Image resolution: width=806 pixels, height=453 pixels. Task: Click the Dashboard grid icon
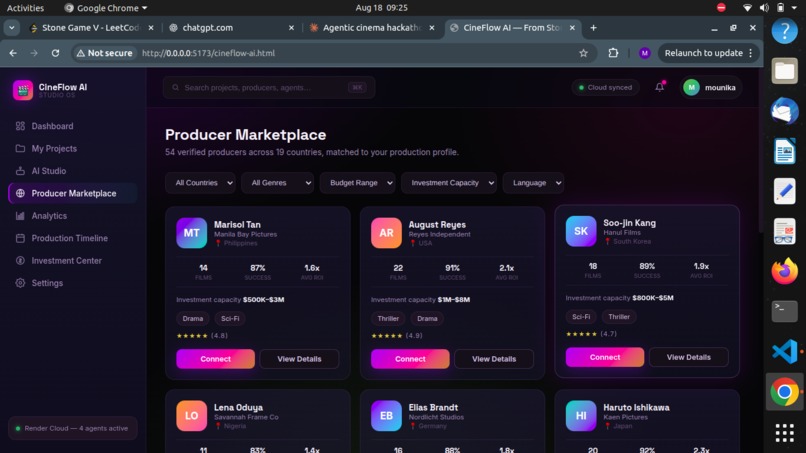click(20, 126)
